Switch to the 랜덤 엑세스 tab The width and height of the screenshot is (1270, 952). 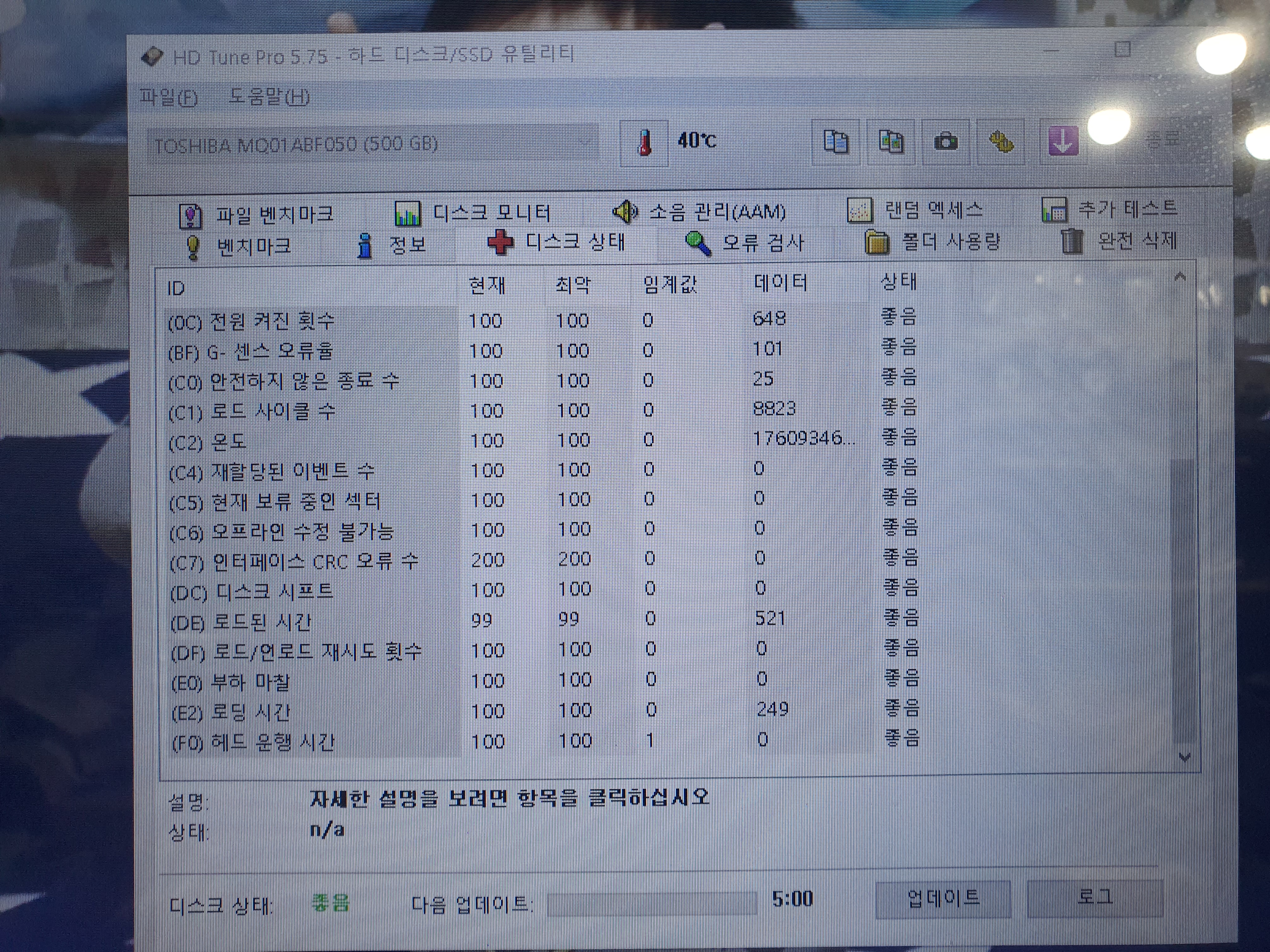[915, 211]
